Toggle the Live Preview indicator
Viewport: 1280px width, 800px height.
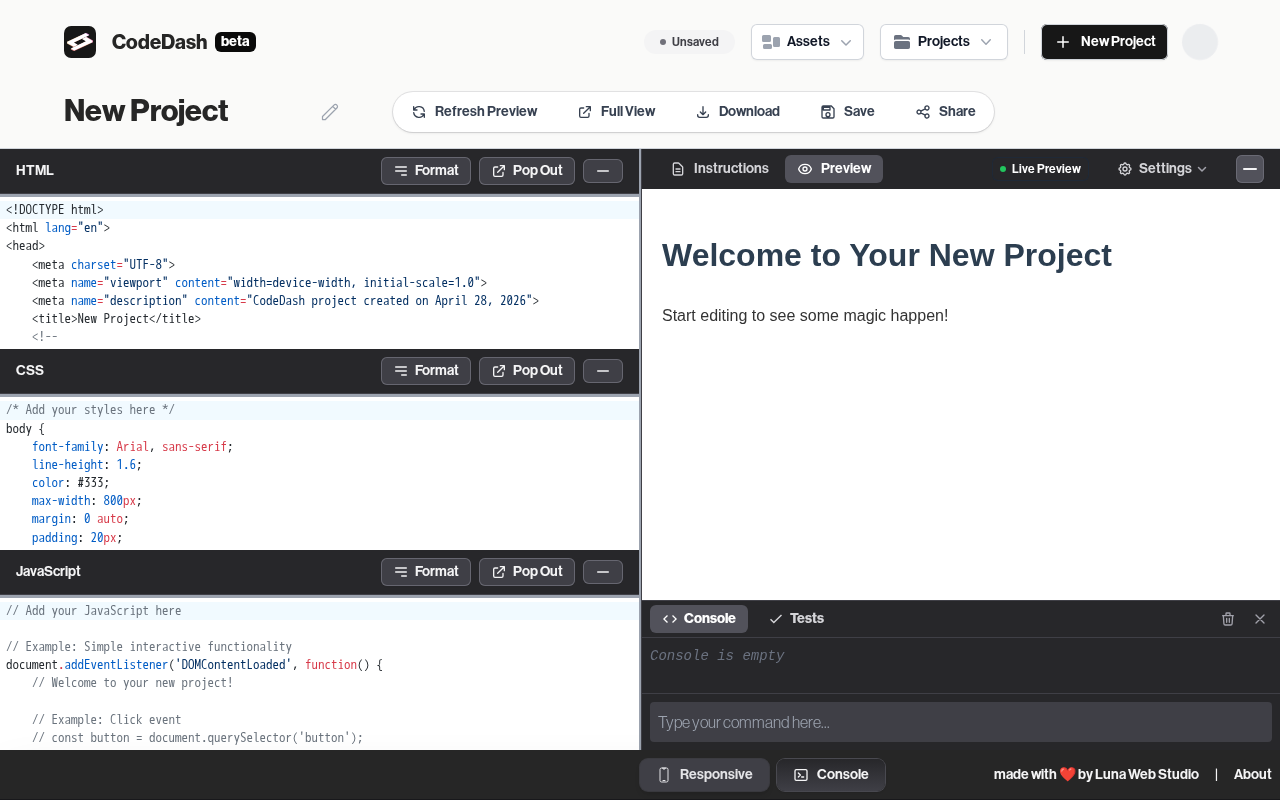[x=1040, y=169]
